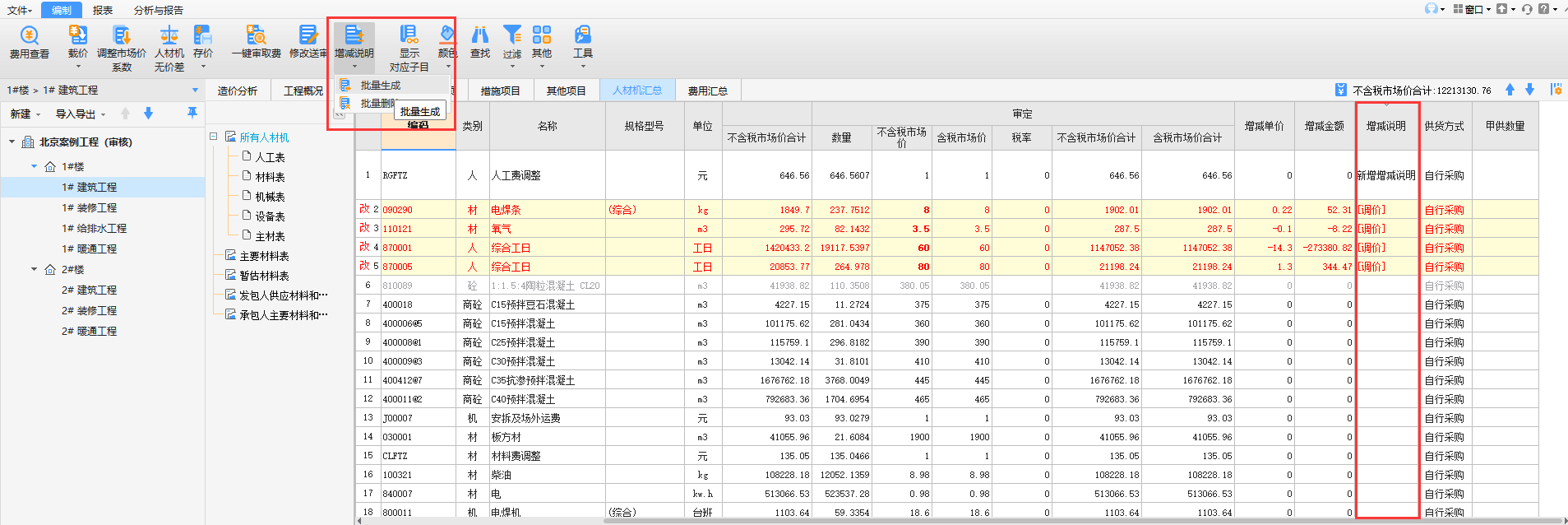Collapse the 所有人材机 tree node
Image resolution: width=1568 pixels, height=525 pixels.
pos(214,137)
